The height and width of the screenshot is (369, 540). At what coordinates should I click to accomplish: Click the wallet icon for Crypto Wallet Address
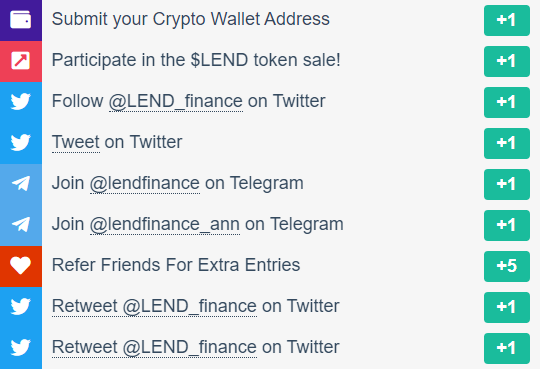click(21, 19)
